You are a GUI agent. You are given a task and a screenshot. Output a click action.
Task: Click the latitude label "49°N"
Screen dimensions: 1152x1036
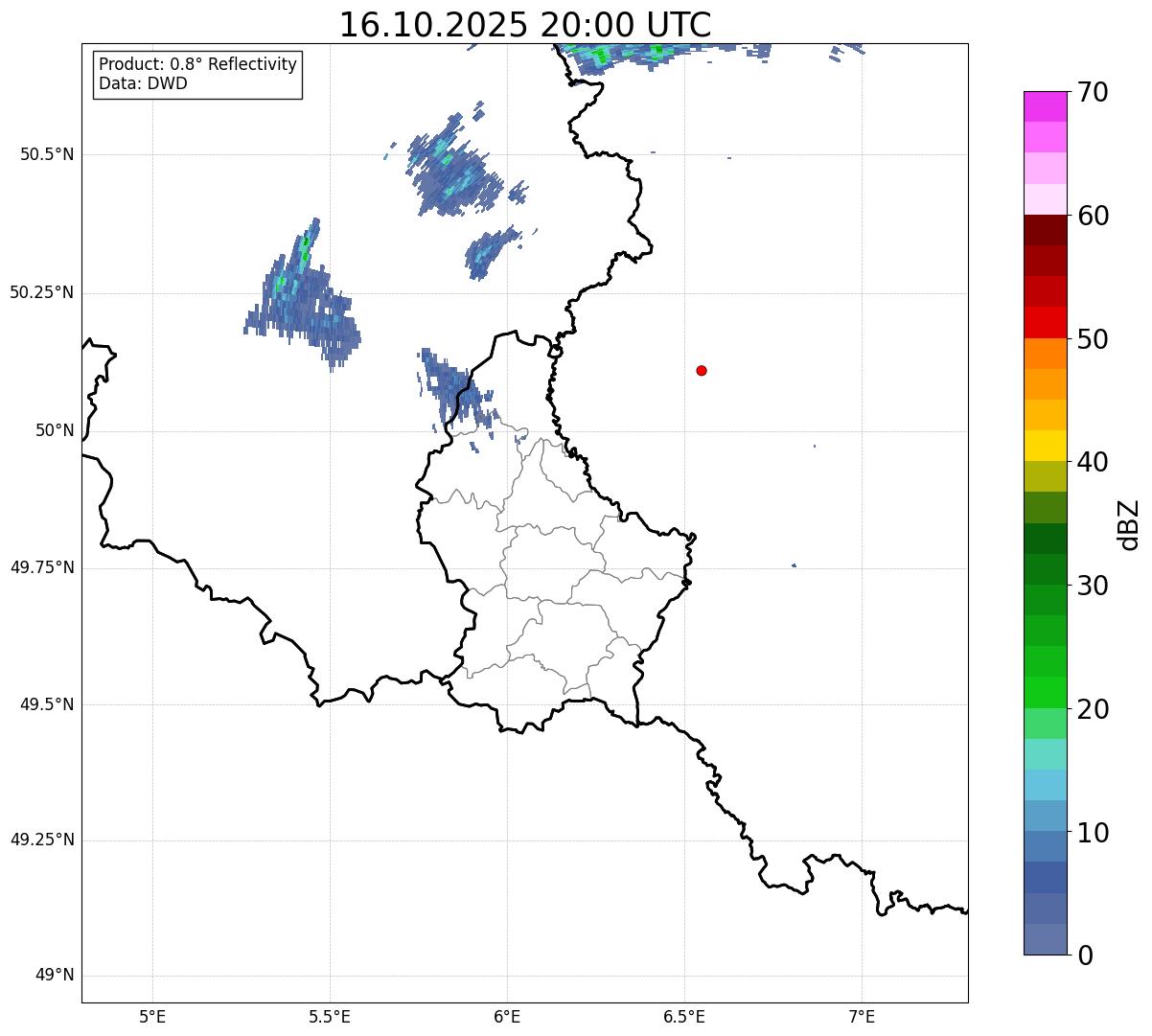(x=55, y=976)
